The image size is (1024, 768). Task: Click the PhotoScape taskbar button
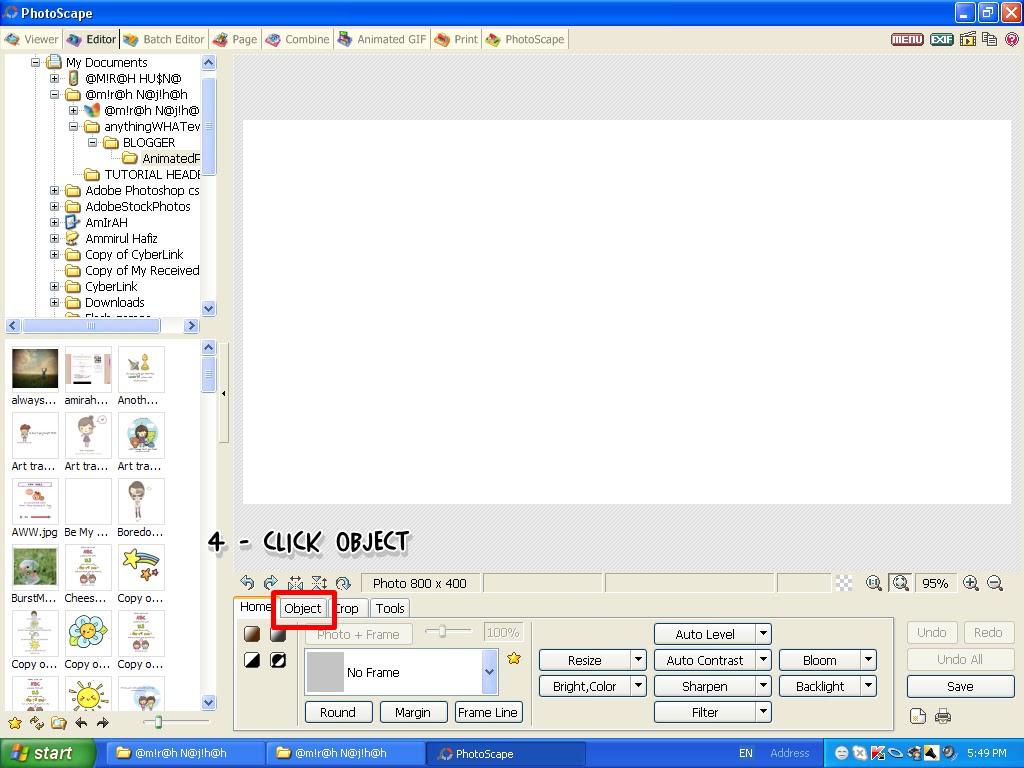pos(505,754)
